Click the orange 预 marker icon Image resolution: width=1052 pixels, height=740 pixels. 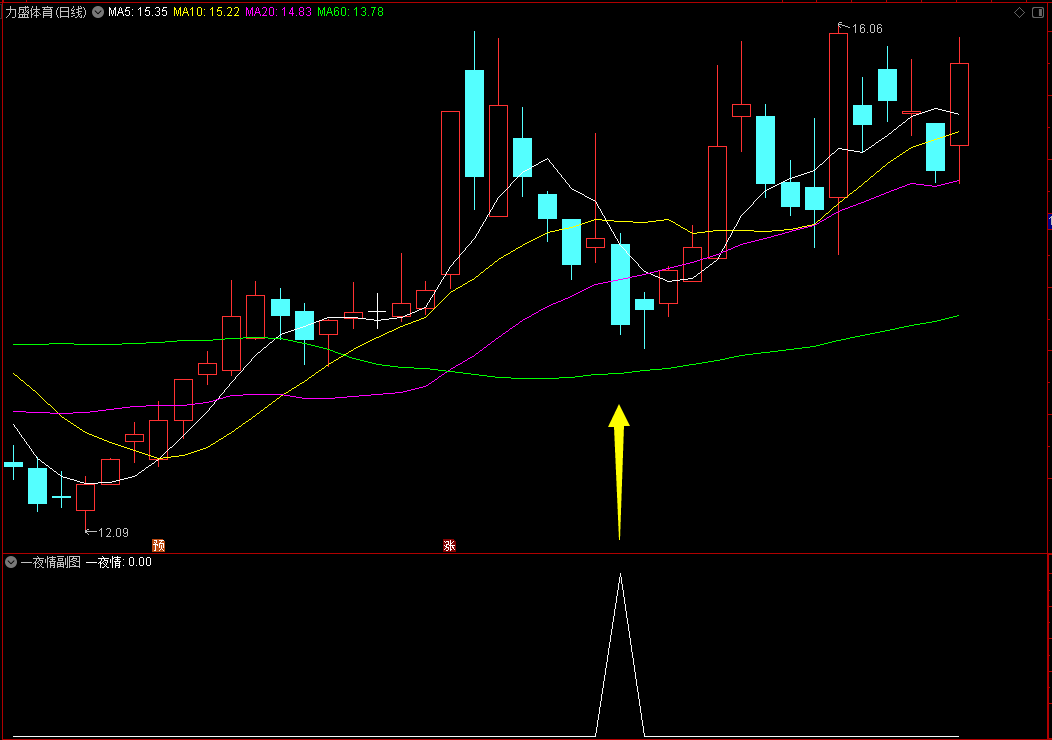tap(158, 545)
